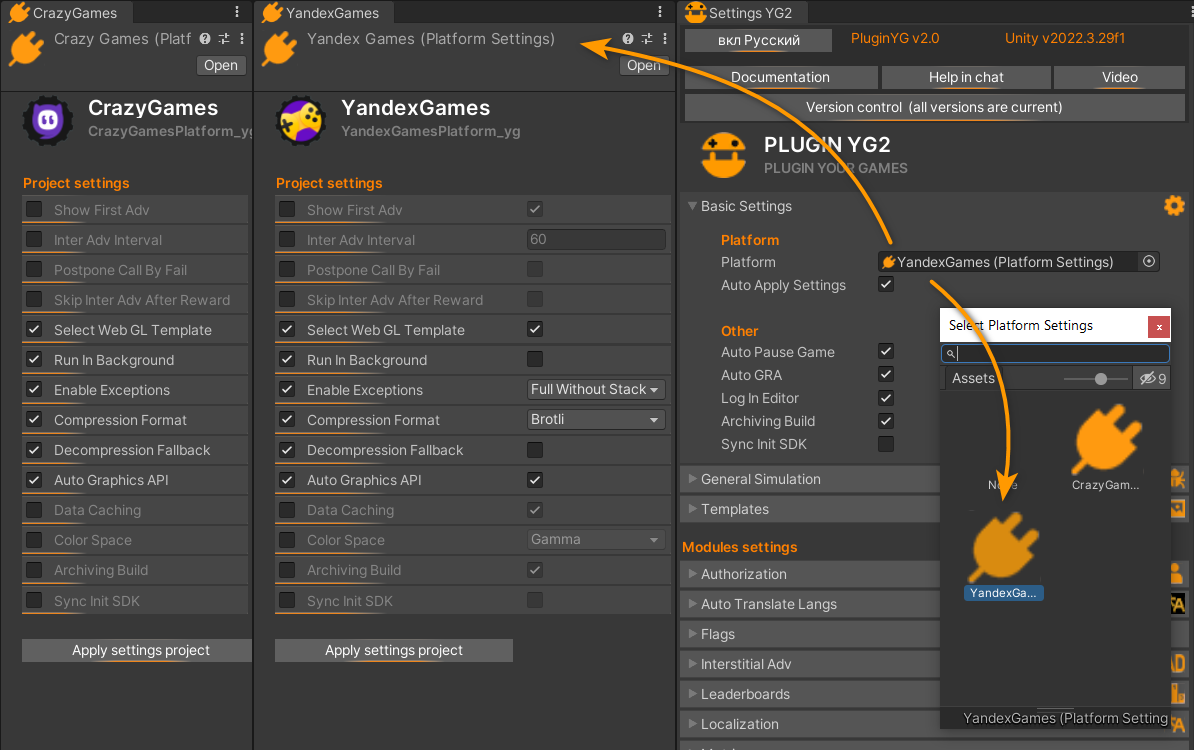1194x750 pixels.
Task: Click the purple CrazyGames logo
Action: tap(48, 120)
